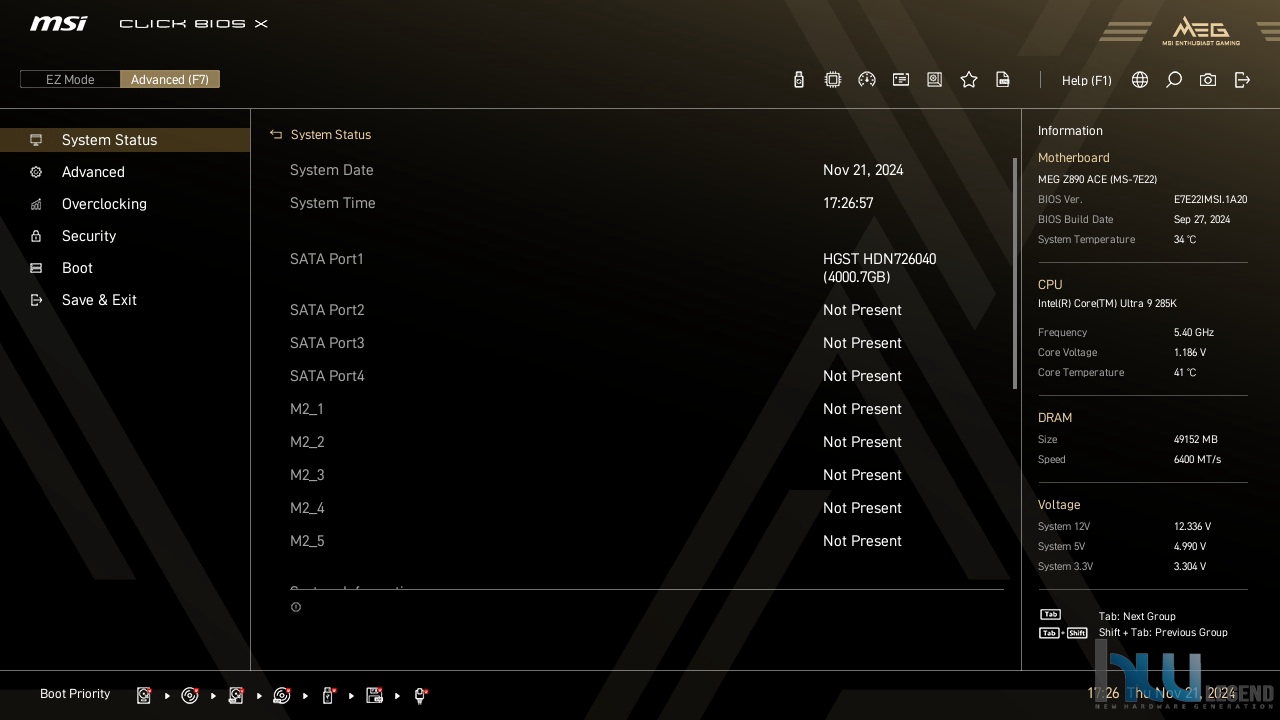
Task: Click the CPU Frequency value 5.40 GHz
Action: pyautogui.click(x=1194, y=333)
